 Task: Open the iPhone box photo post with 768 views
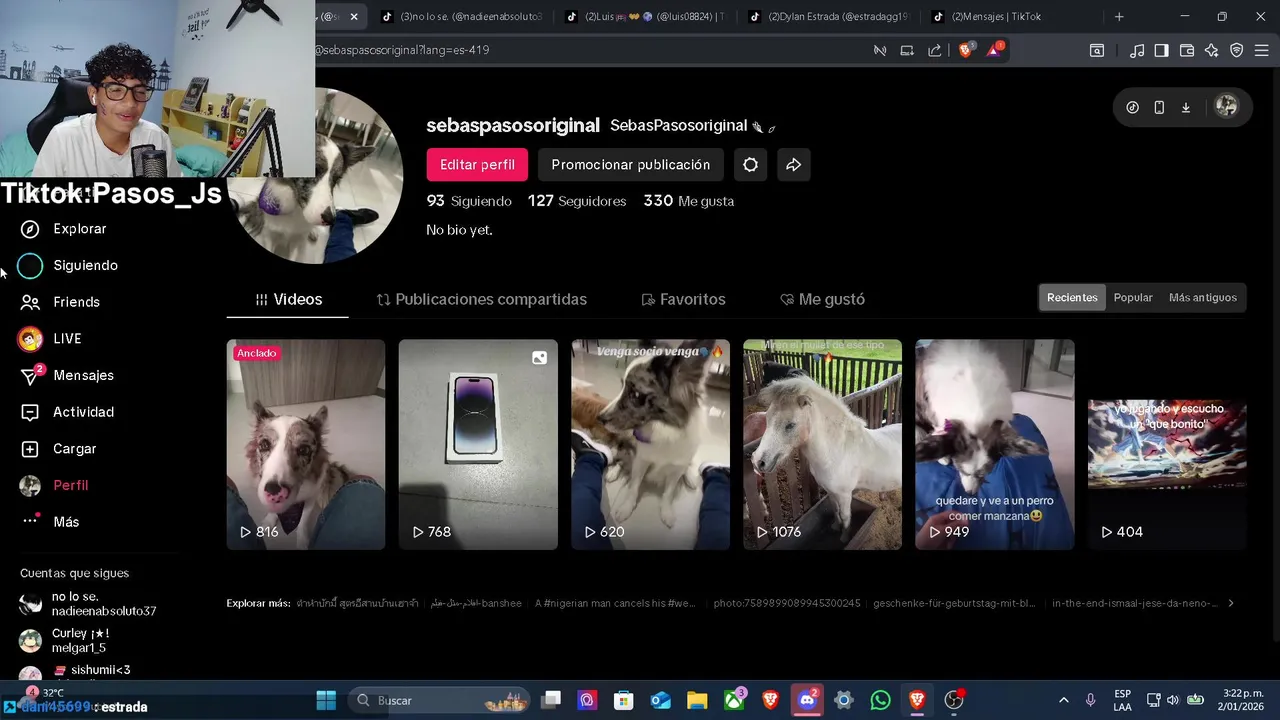pos(478,445)
